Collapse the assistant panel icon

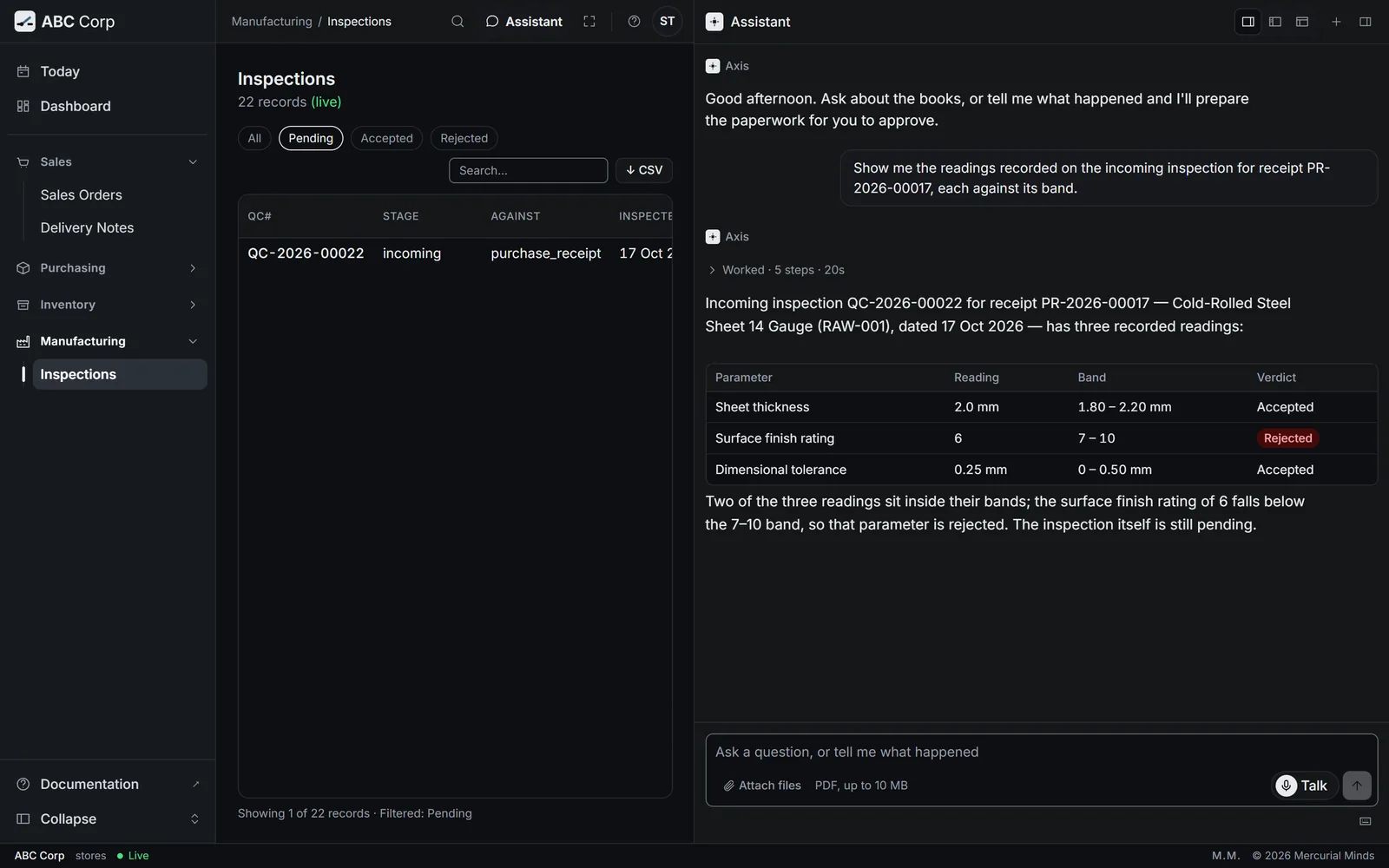click(x=1365, y=22)
